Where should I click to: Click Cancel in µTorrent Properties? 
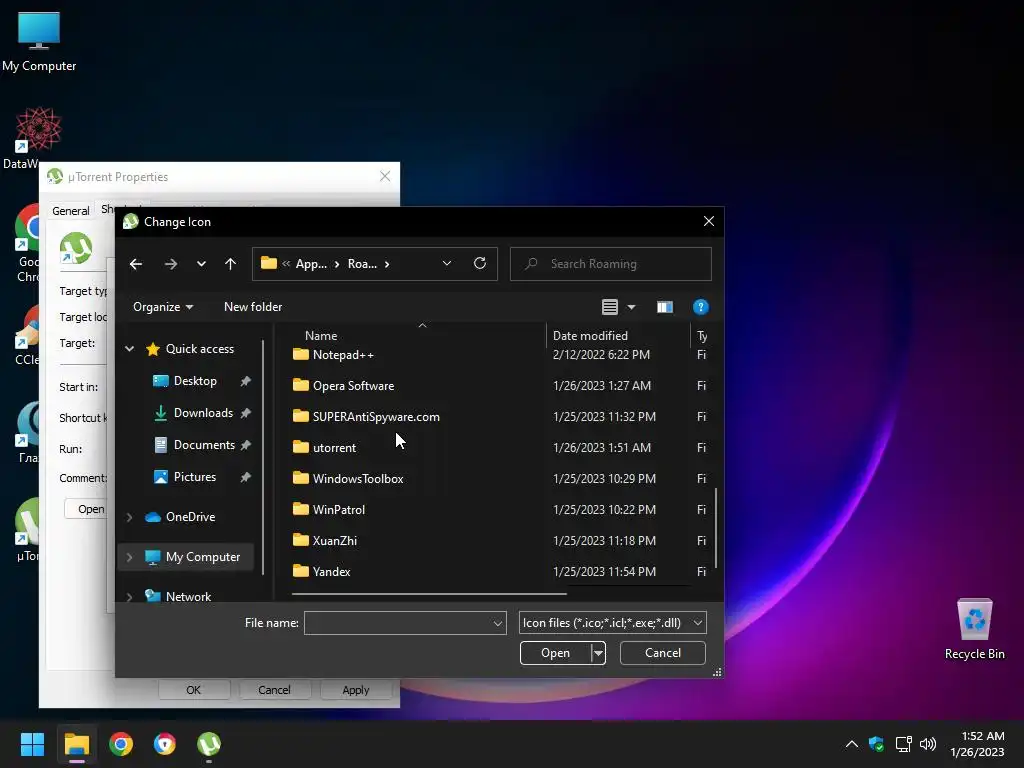[274, 690]
